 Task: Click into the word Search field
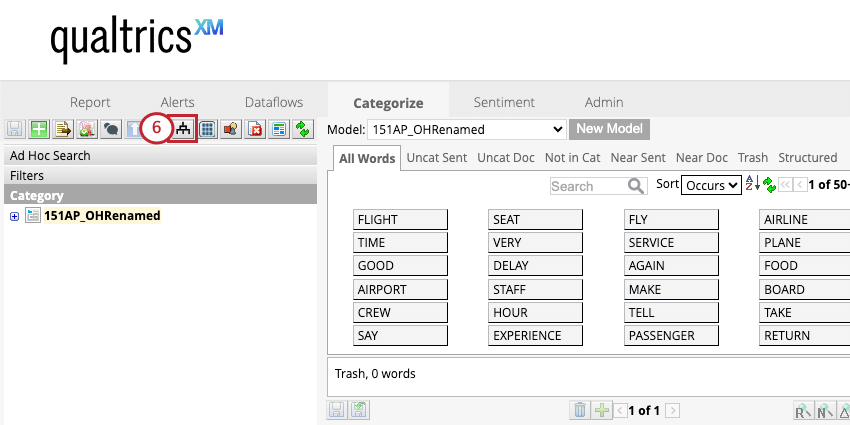(587, 186)
